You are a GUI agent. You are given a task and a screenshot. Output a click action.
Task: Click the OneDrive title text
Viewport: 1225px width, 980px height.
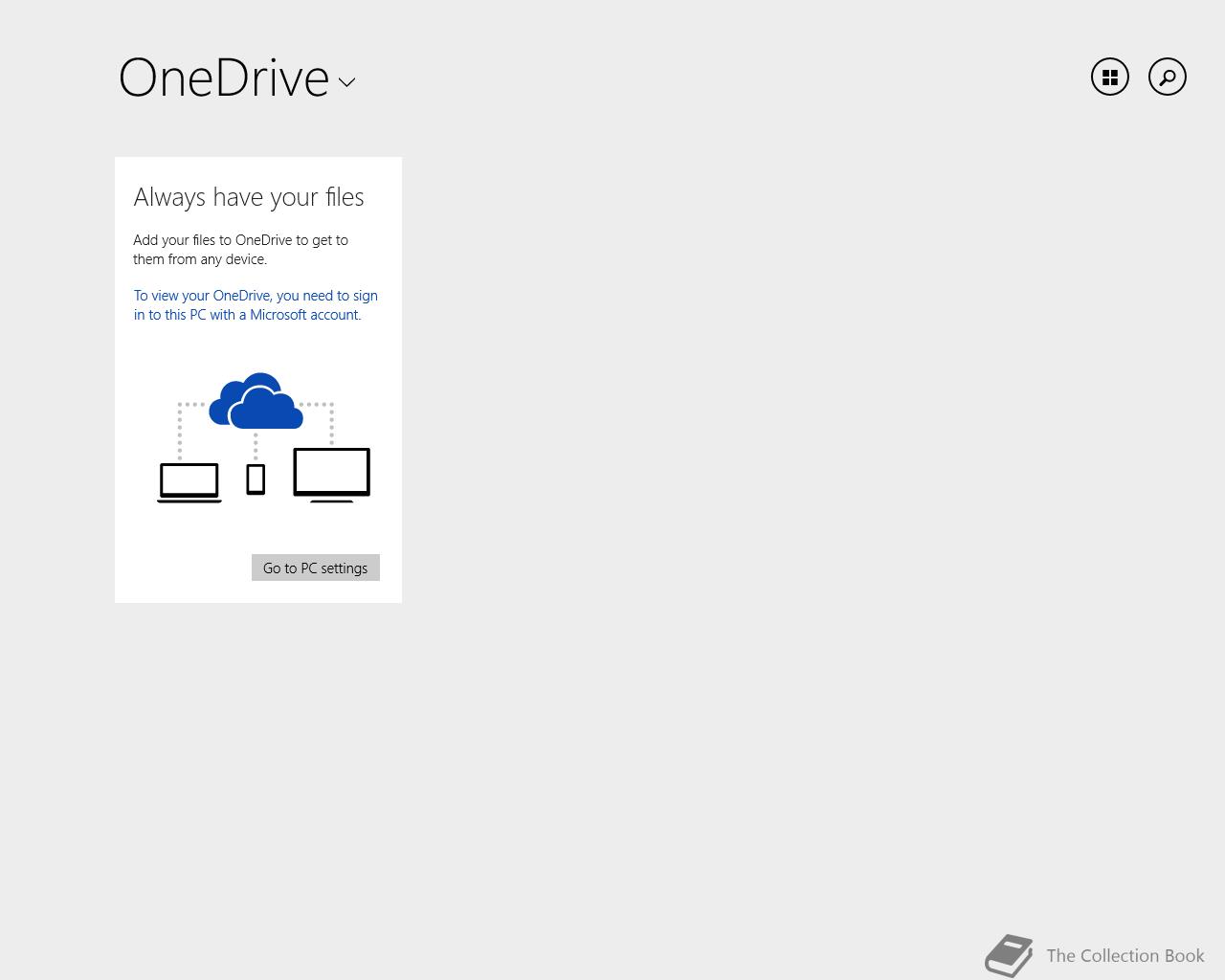pyautogui.click(x=224, y=78)
